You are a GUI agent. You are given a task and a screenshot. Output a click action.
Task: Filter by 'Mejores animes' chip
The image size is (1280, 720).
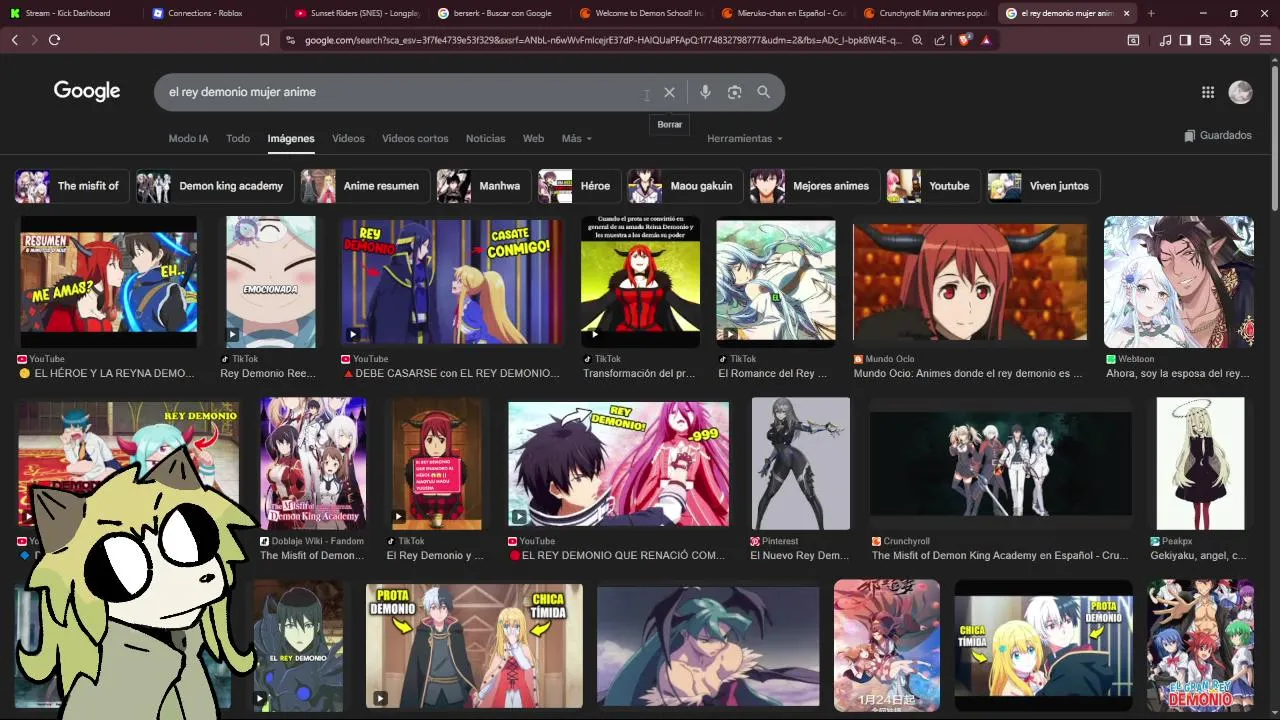[x=816, y=186]
